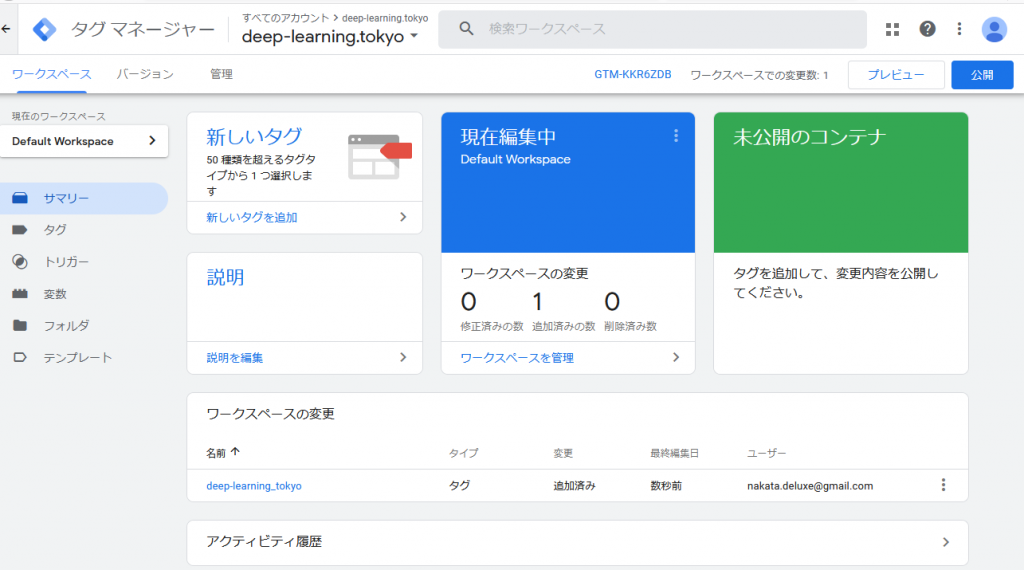The image size is (1024, 570).
Task: Open the Google apps grid icon
Action: (892, 29)
